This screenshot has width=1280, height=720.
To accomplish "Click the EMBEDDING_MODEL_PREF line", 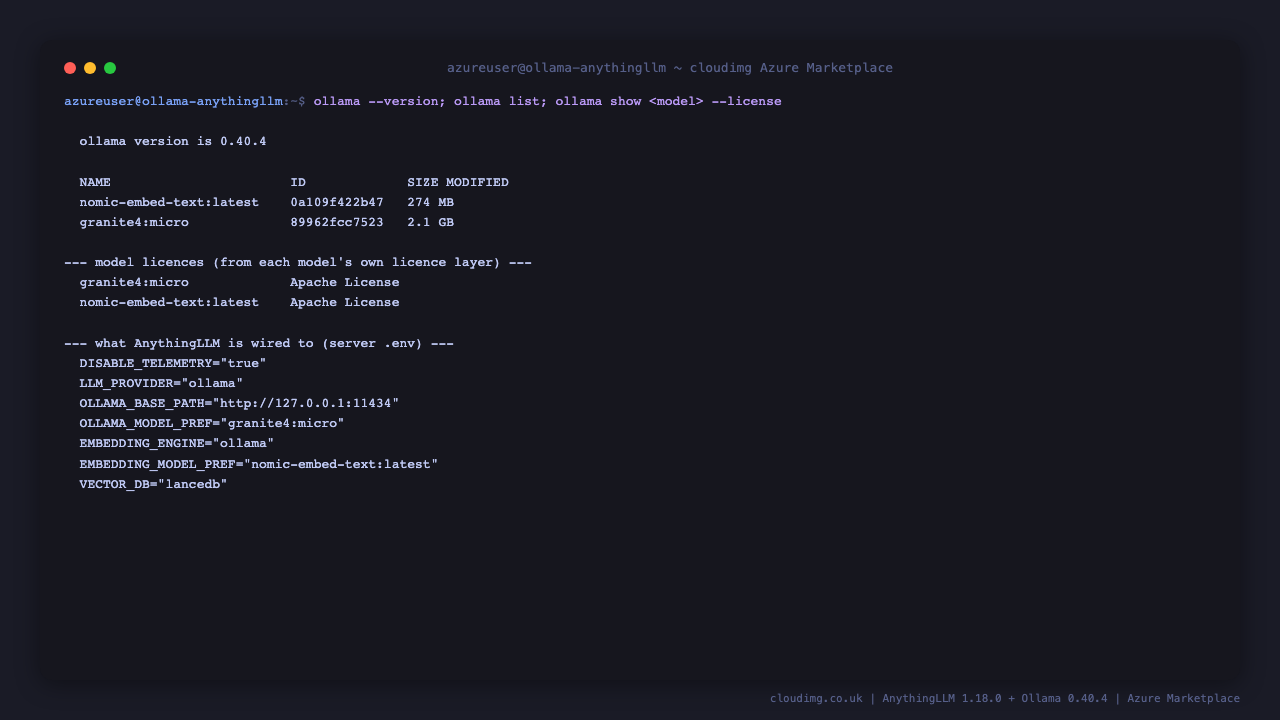I will click(x=259, y=464).
